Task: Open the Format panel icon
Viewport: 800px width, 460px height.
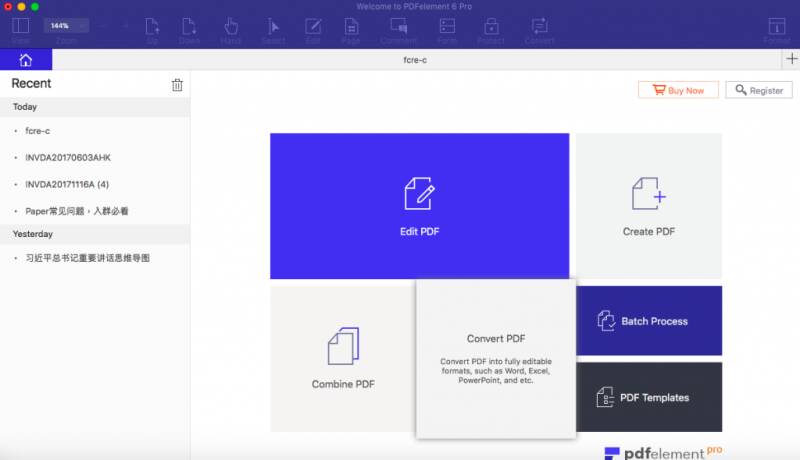Action: 777,27
